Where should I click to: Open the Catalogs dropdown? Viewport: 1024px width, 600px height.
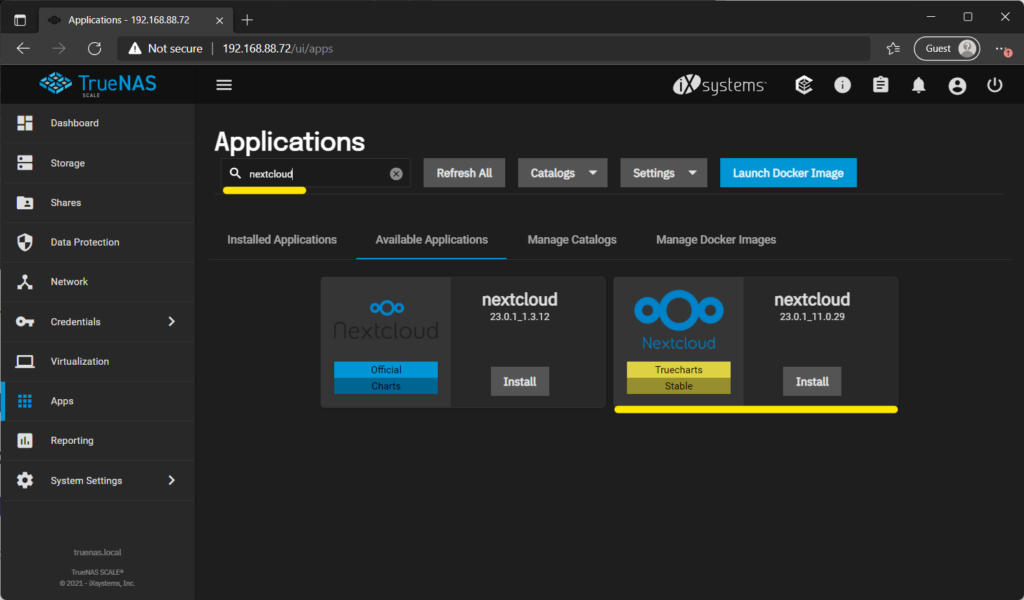(x=563, y=173)
